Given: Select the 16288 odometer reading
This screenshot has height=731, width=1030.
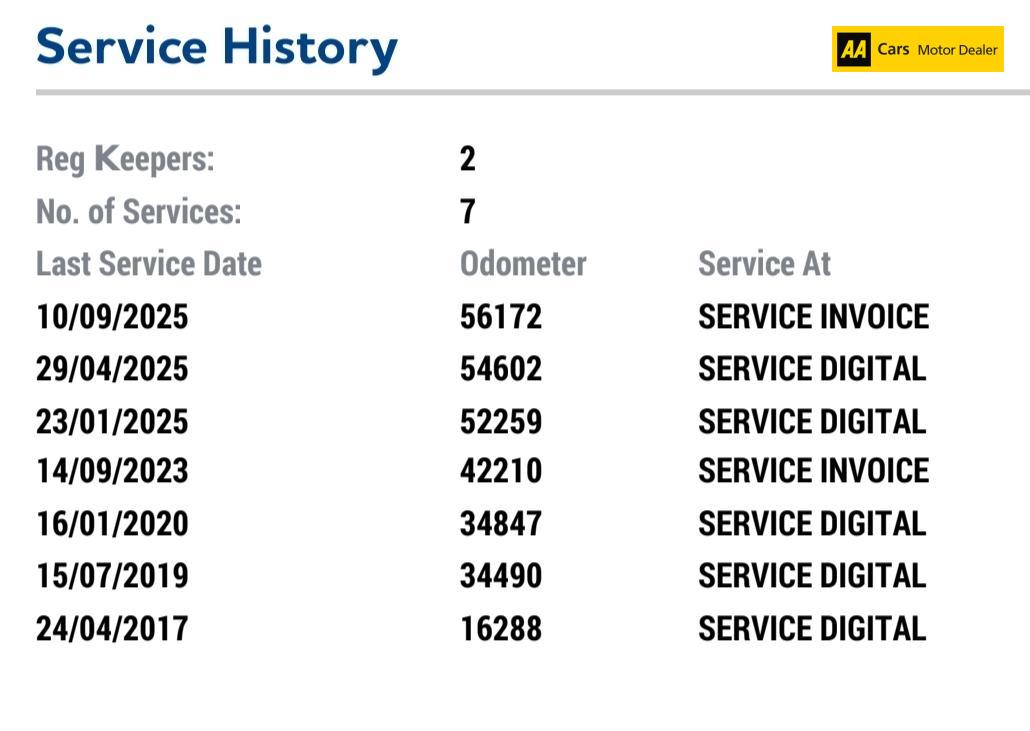Looking at the screenshot, I should click(x=501, y=629).
